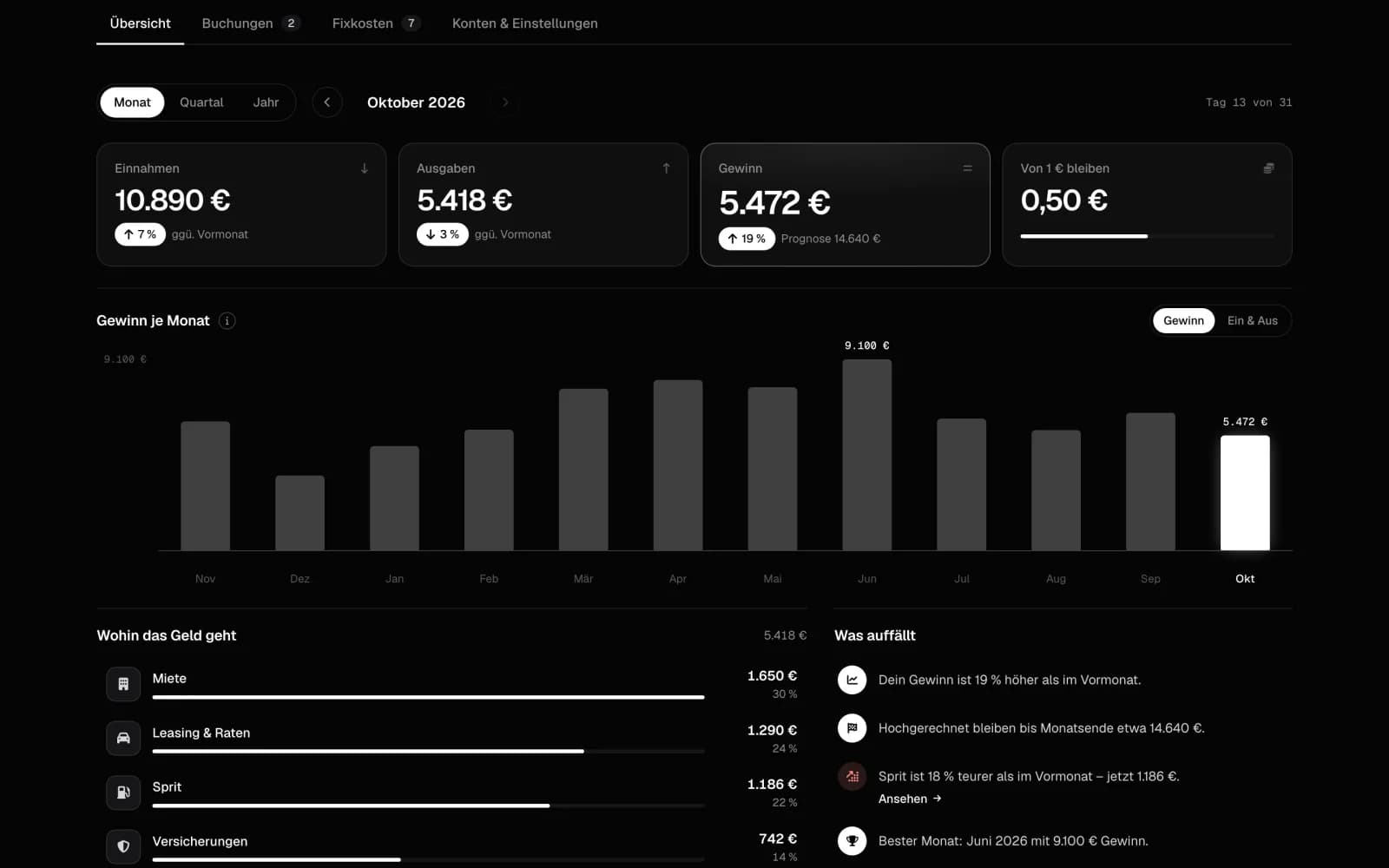Open the Fixkosten tab
Image resolution: width=1389 pixels, height=868 pixels.
(x=376, y=23)
